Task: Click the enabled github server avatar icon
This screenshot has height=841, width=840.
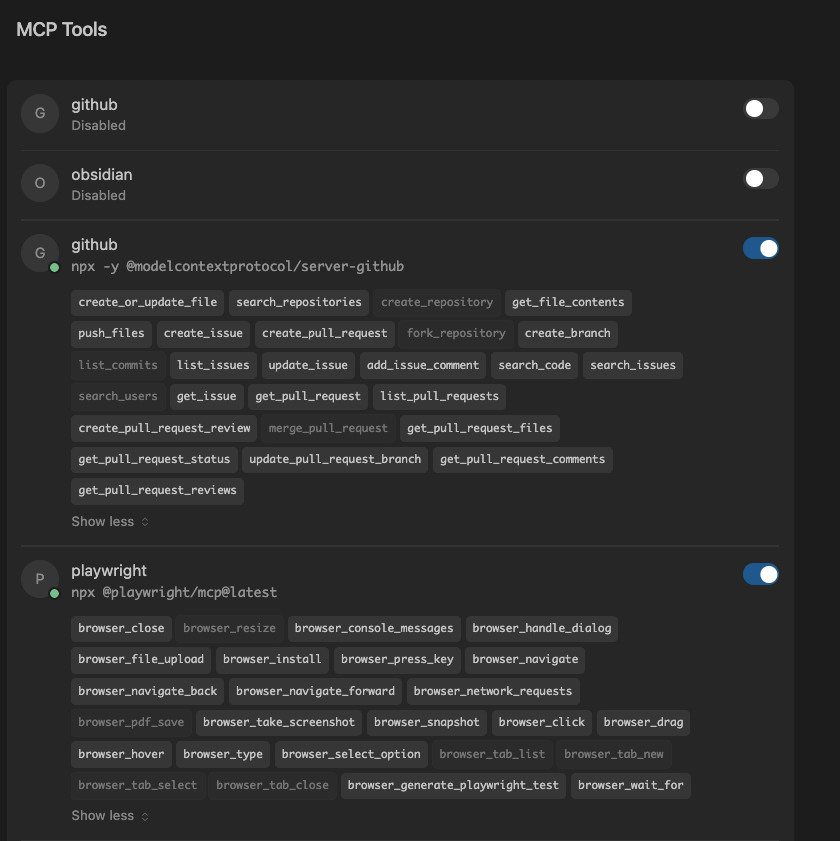Action: point(40,253)
